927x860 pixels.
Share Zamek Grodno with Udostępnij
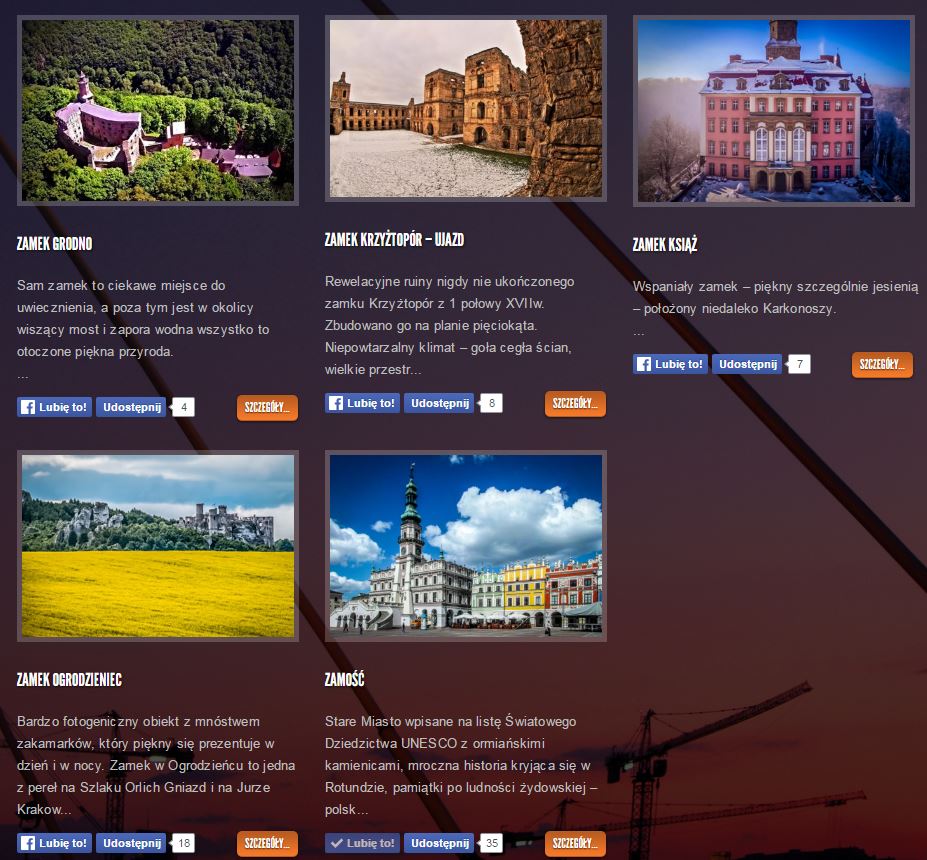click(x=131, y=407)
